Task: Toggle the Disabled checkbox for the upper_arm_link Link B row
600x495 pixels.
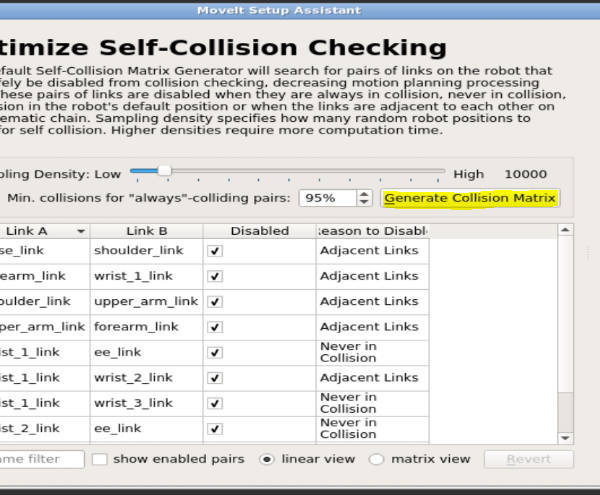Action: 215,302
